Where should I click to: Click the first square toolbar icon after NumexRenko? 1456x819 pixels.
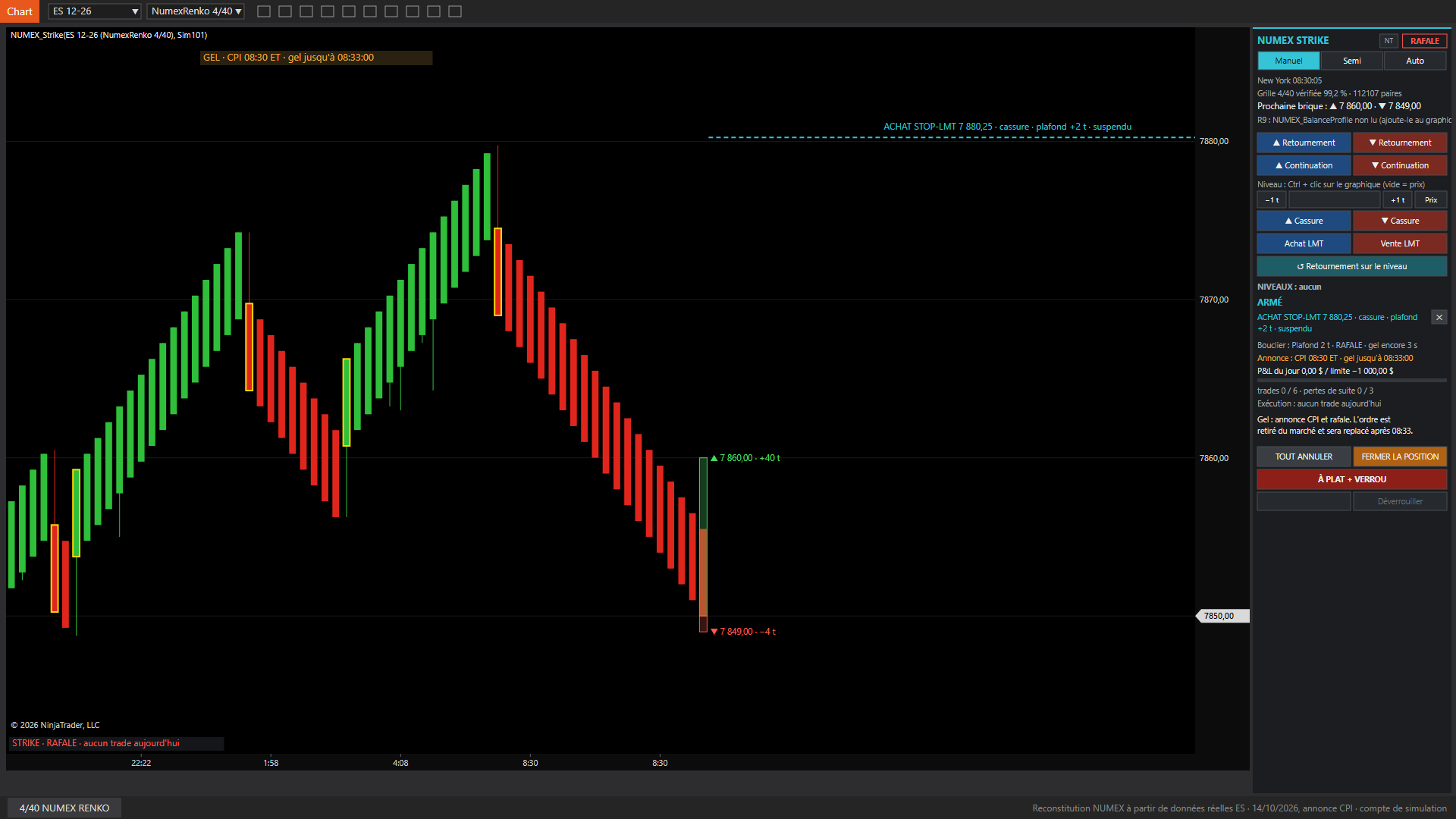[264, 11]
